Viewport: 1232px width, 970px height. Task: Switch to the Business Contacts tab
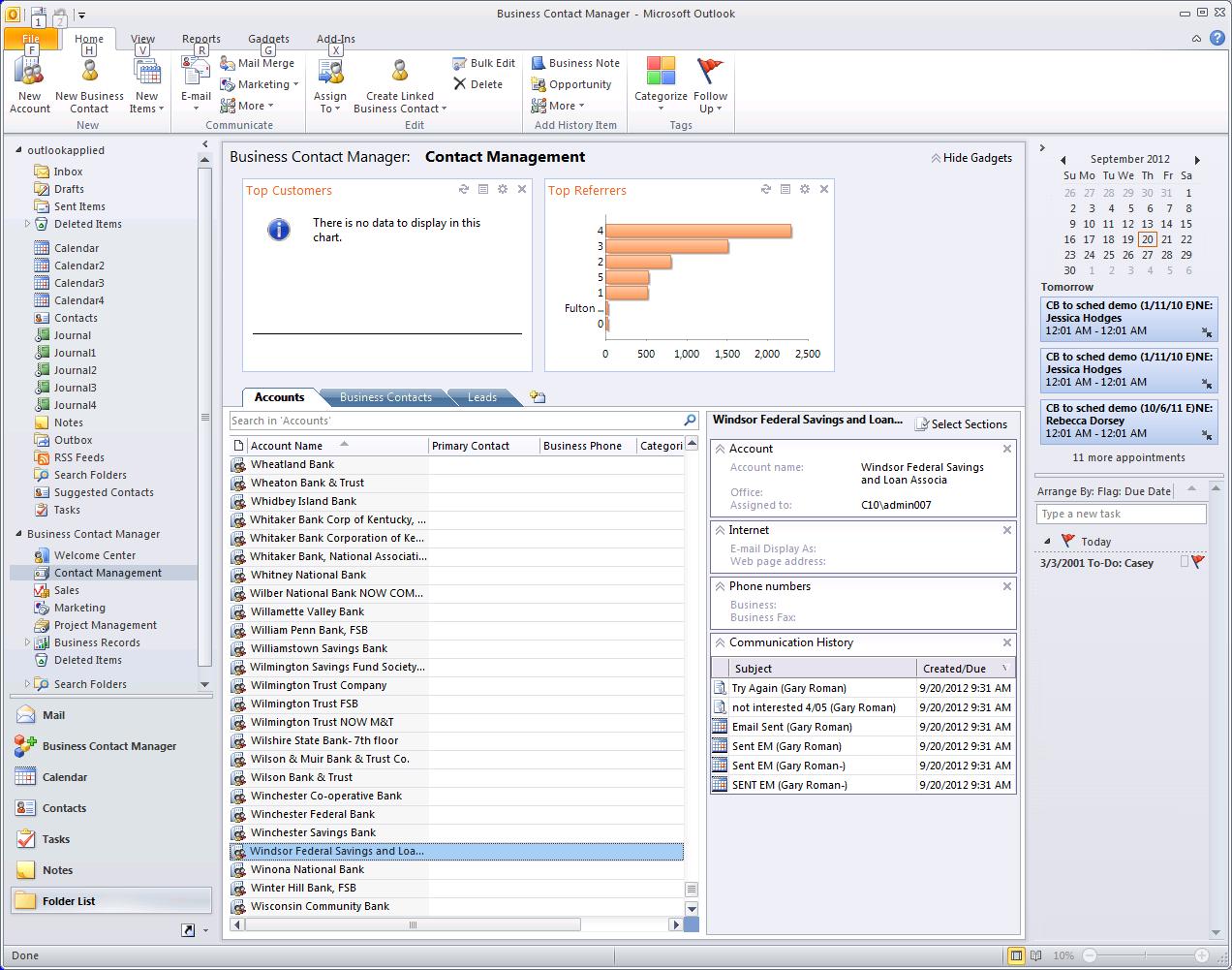385,397
